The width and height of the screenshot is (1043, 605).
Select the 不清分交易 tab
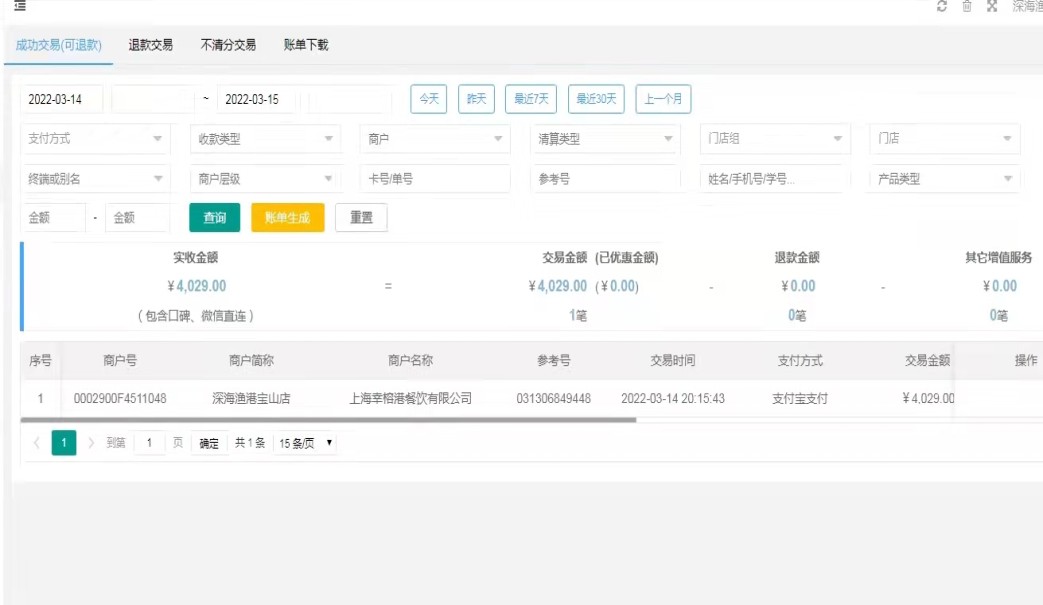click(x=228, y=45)
